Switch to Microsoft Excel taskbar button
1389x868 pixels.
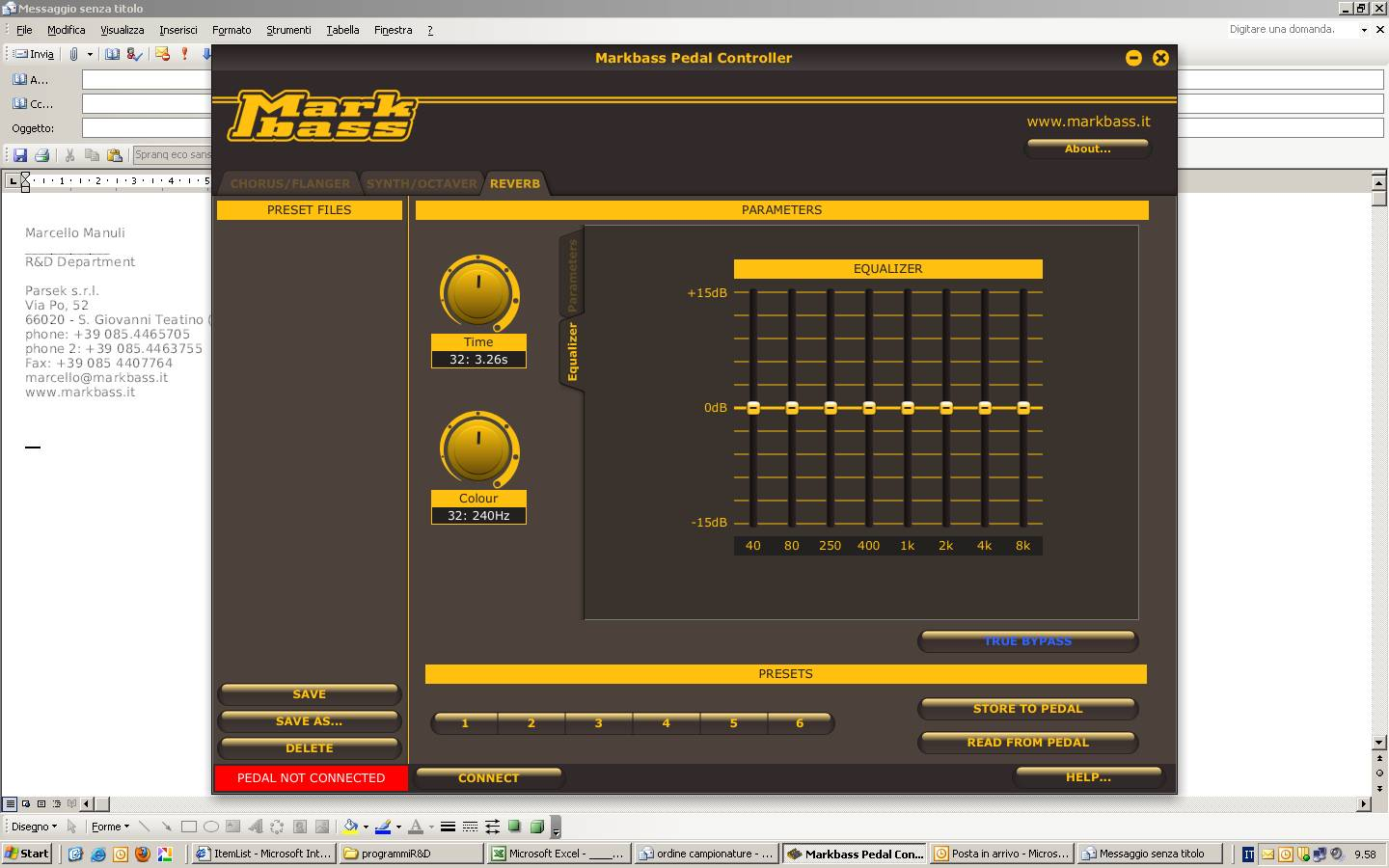pyautogui.click(x=558, y=854)
